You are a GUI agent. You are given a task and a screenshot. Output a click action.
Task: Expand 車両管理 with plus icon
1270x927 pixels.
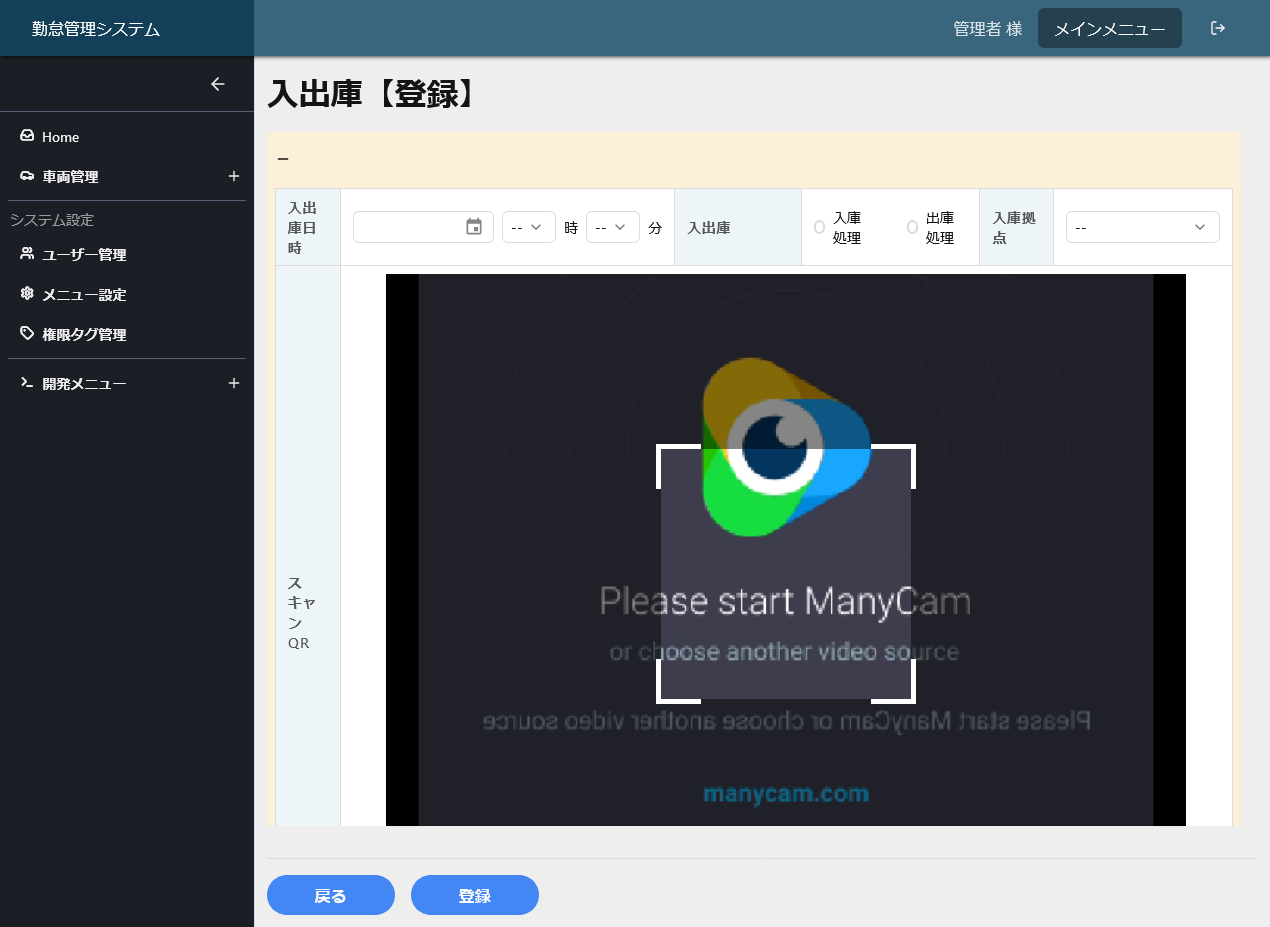234,176
